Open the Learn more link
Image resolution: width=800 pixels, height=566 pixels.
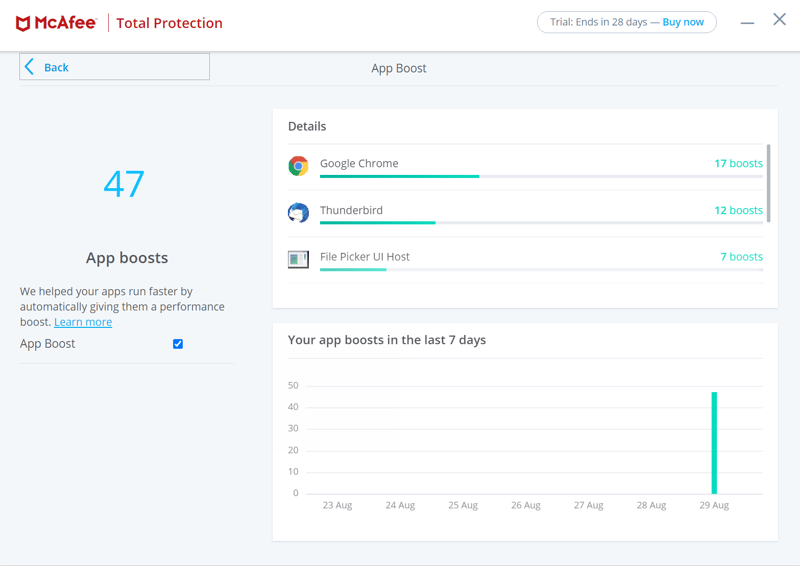coord(83,322)
